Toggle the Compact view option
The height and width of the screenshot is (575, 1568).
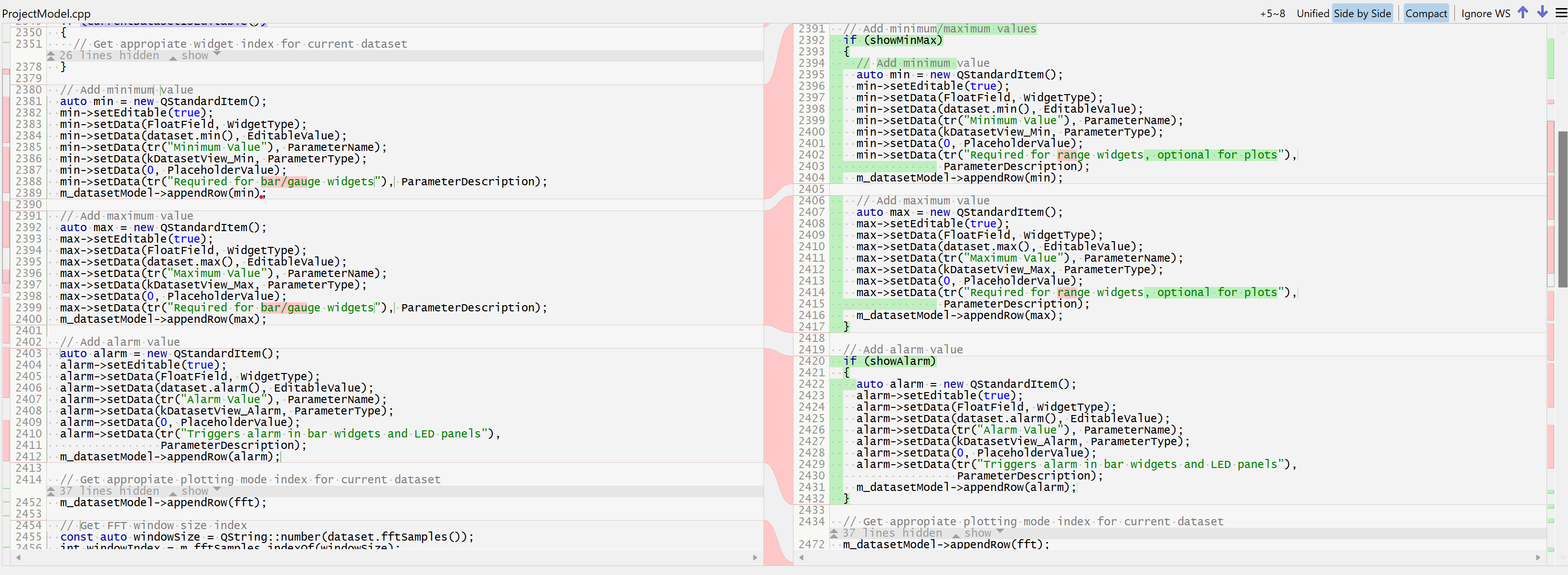pos(1426,13)
